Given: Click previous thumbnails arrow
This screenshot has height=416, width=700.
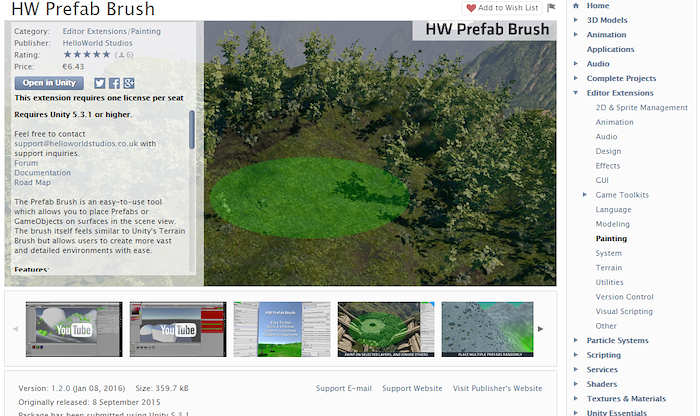Looking at the screenshot, I should click(x=15, y=329).
